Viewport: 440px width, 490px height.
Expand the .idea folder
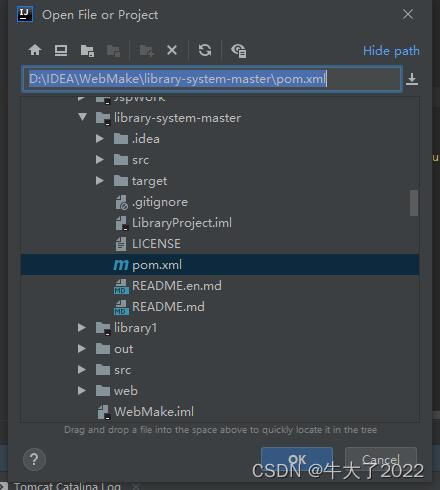click(x=100, y=139)
